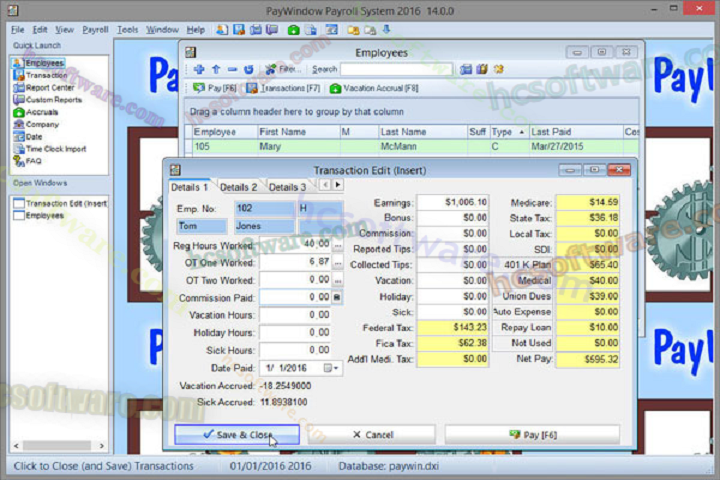Click the Net Pay value $695.32
Screen dimensions: 720x480
(x=587, y=359)
